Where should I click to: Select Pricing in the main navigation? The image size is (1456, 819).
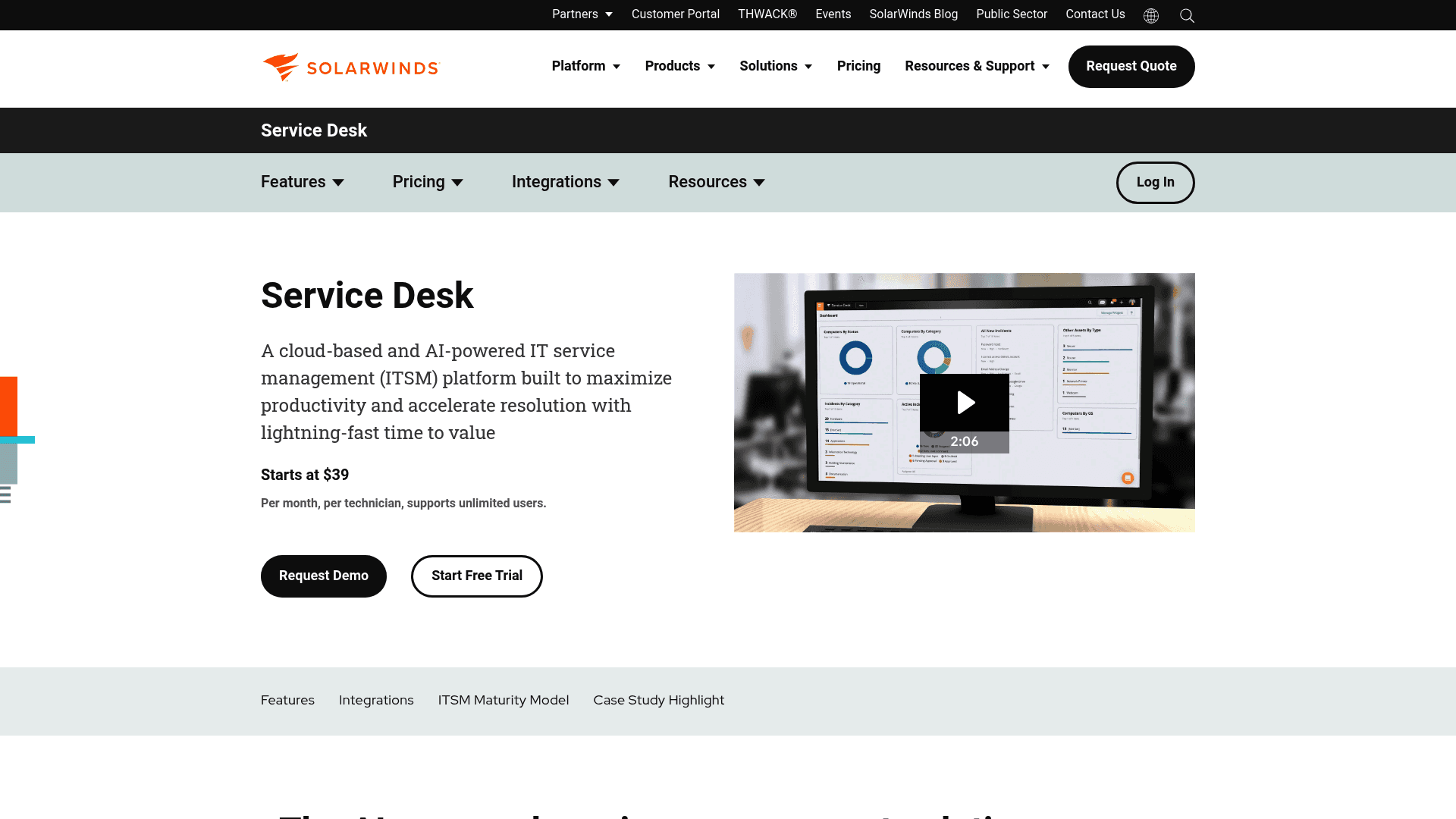click(858, 66)
